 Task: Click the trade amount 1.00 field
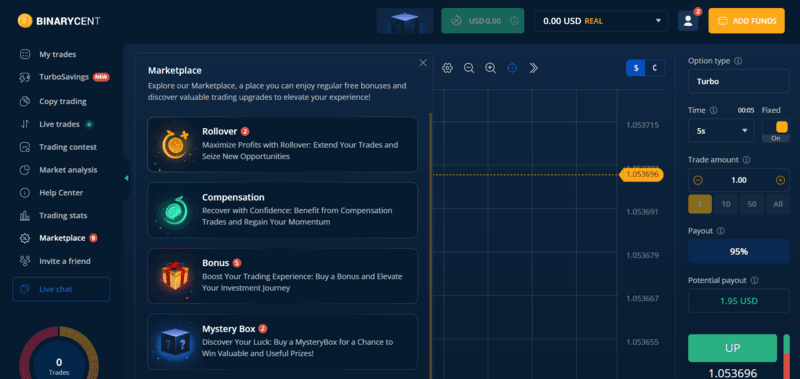coord(739,180)
